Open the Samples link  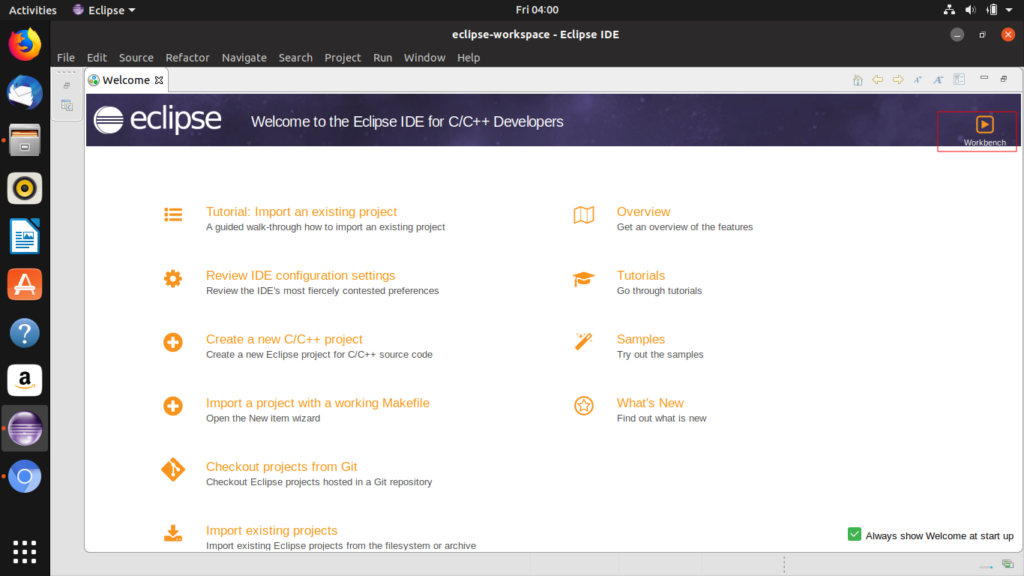[641, 339]
